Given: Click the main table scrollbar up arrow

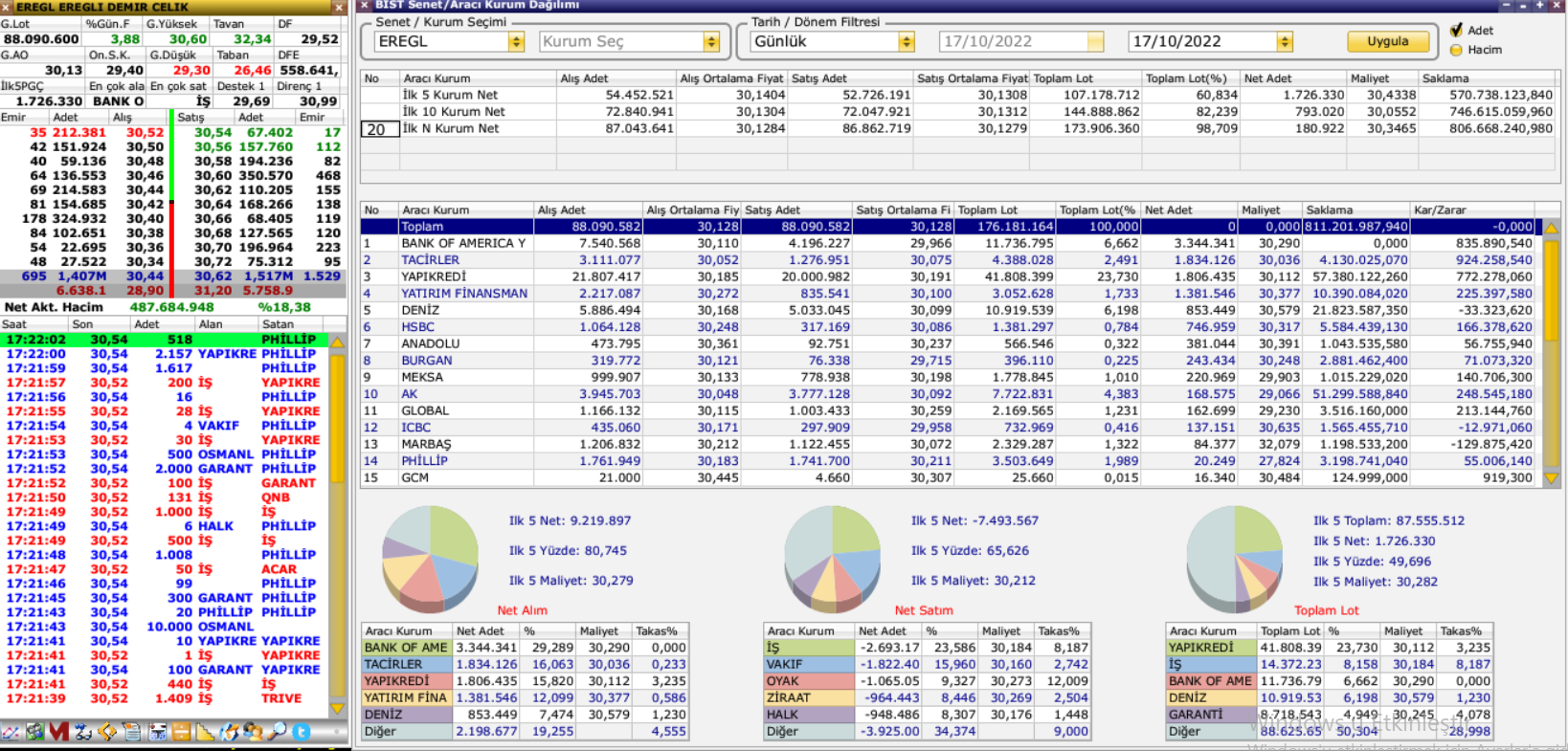Looking at the screenshot, I should tap(1552, 228).
